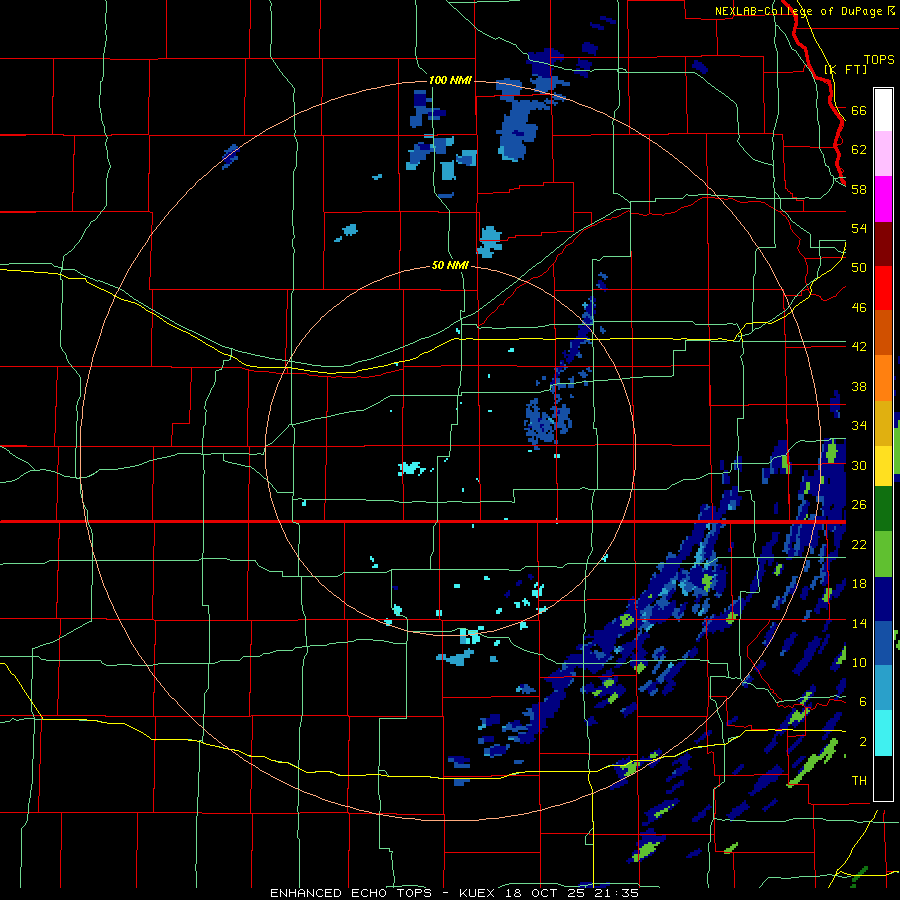900x900 pixels.
Task: Pick the bright red legend swatch
Action: (x=883, y=288)
